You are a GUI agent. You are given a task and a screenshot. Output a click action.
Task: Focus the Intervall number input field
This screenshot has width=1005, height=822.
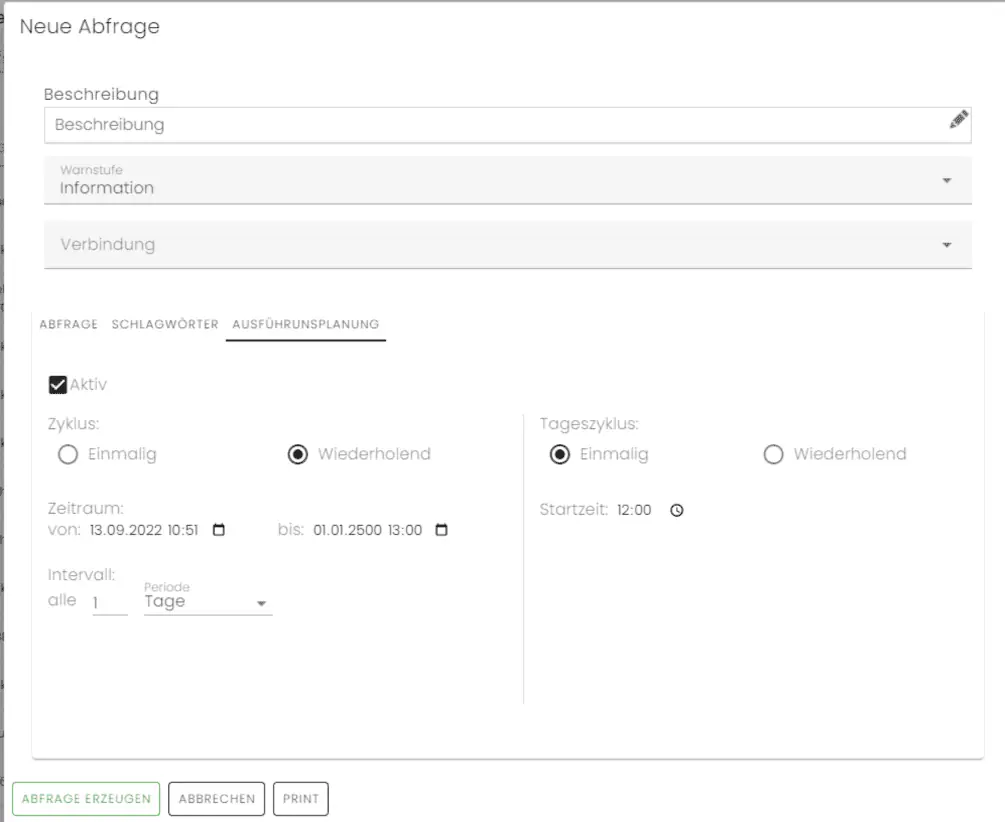[x=109, y=603]
